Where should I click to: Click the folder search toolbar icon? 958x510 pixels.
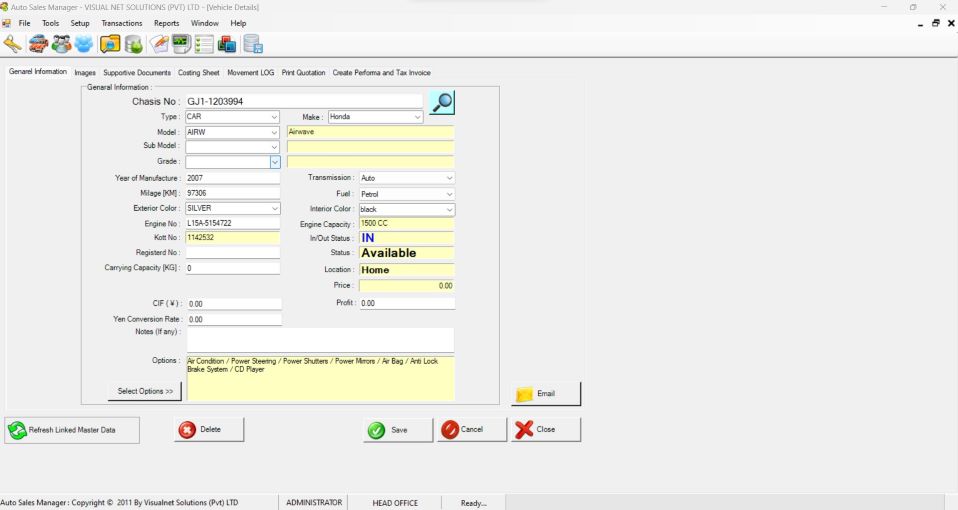(x=110, y=44)
